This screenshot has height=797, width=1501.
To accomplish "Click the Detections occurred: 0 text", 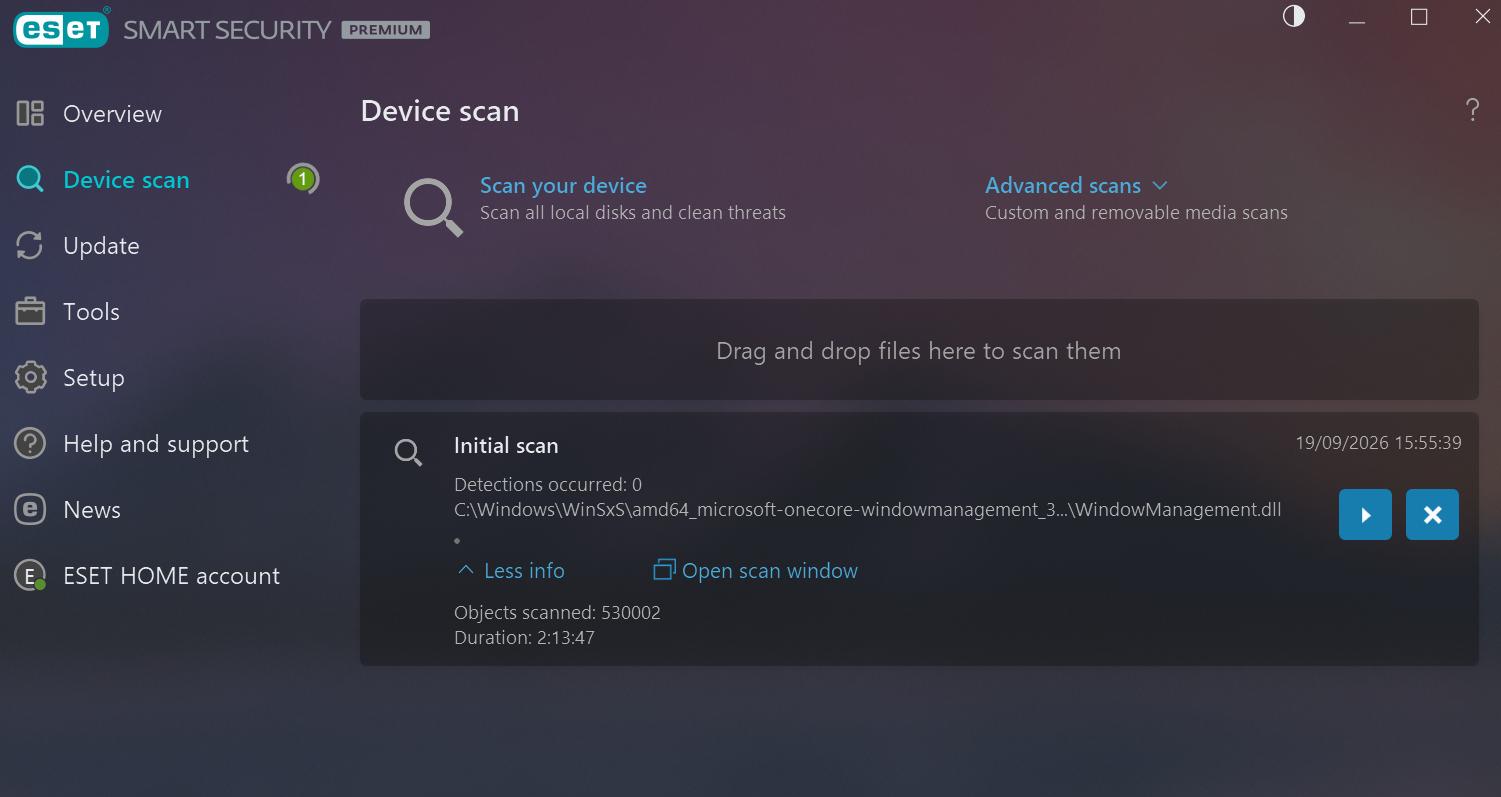I will pyautogui.click(x=548, y=485).
